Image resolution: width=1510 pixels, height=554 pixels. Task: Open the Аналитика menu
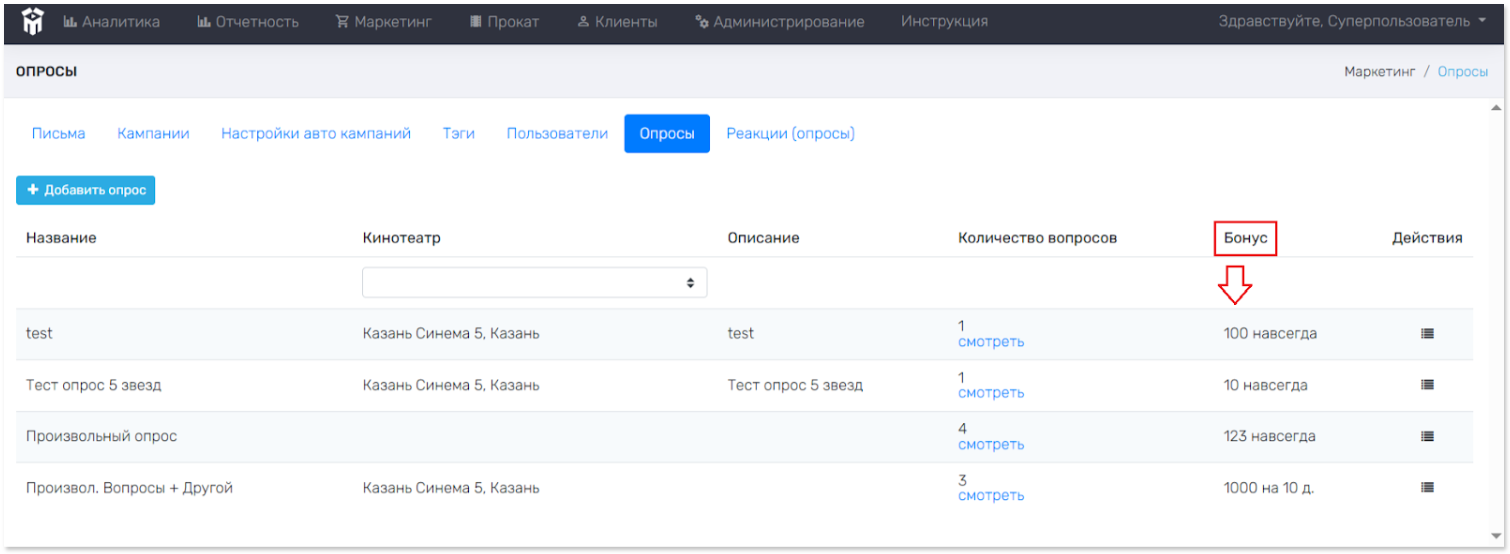click(x=111, y=21)
